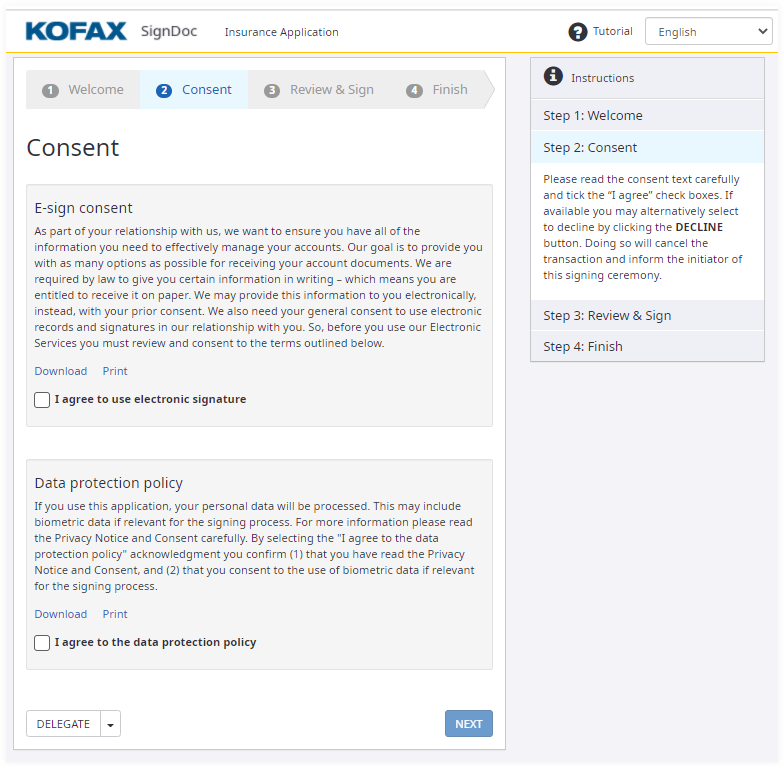Image resolution: width=784 pixels, height=768 pixels.
Task: Open the English language dropdown
Action: (x=708, y=32)
